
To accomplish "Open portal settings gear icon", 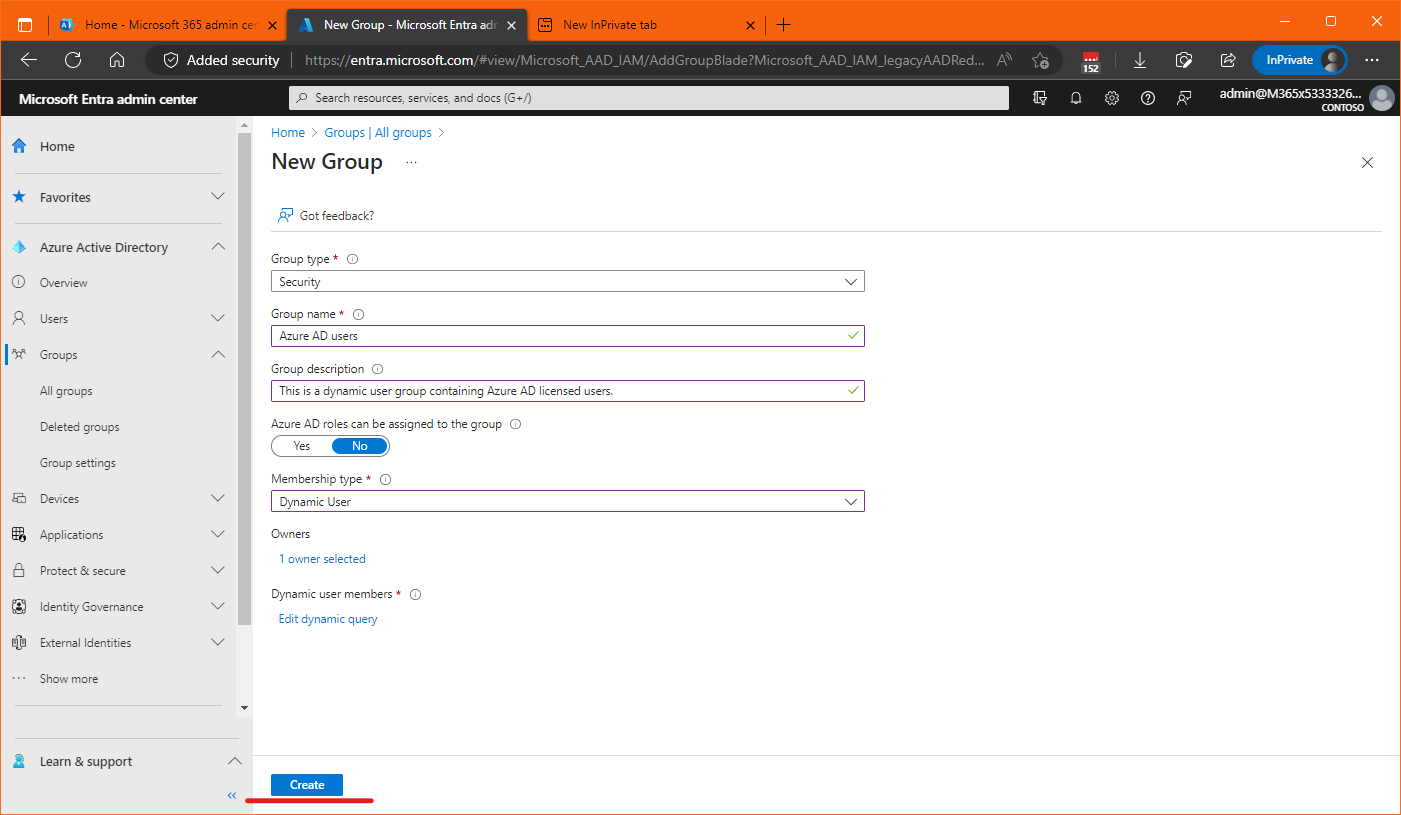I will point(1112,98).
